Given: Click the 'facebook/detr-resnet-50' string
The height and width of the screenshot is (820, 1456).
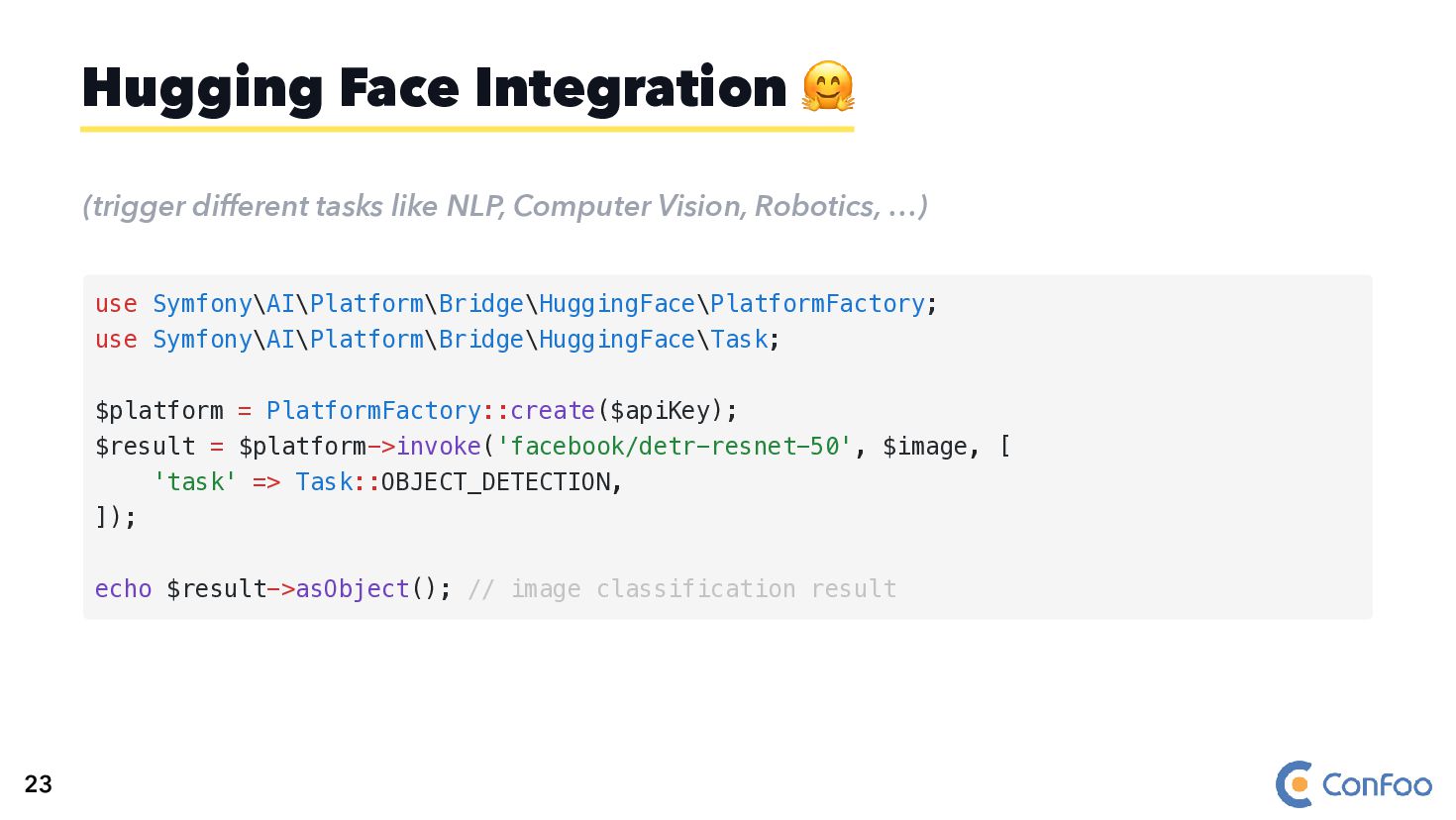Looking at the screenshot, I should pyautogui.click(x=674, y=447).
